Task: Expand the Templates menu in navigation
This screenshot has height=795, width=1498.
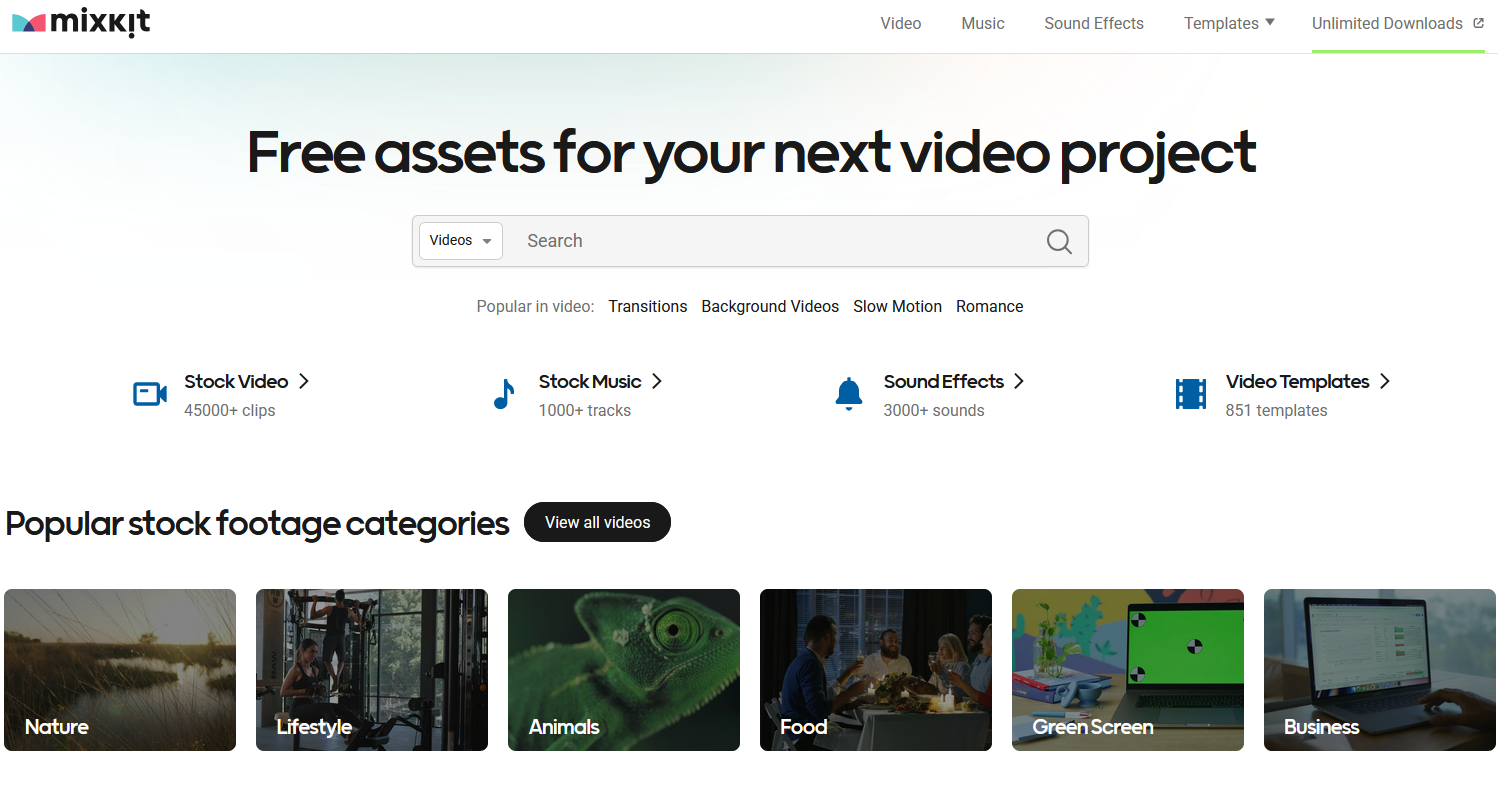Action: coord(1229,23)
